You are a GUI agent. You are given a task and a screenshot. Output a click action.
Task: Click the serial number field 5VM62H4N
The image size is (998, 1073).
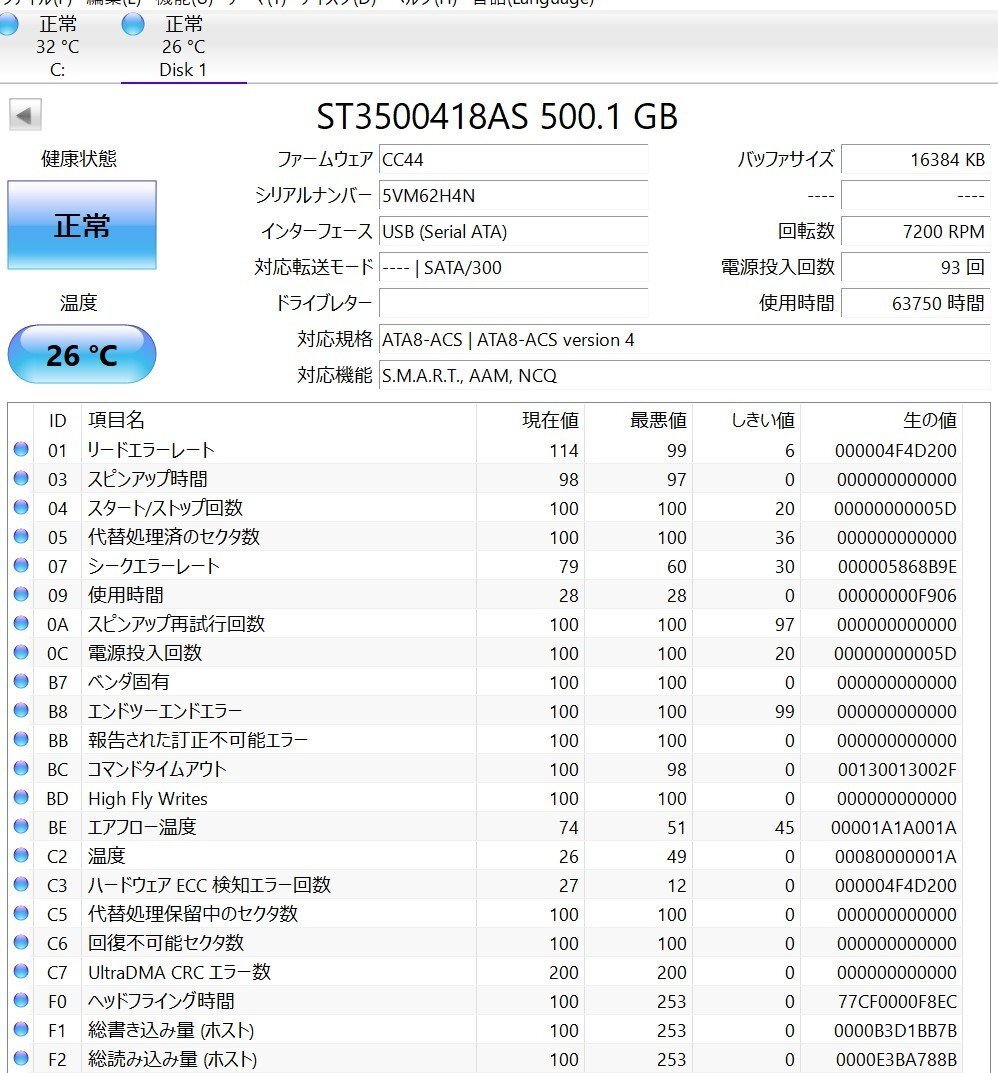pos(513,196)
